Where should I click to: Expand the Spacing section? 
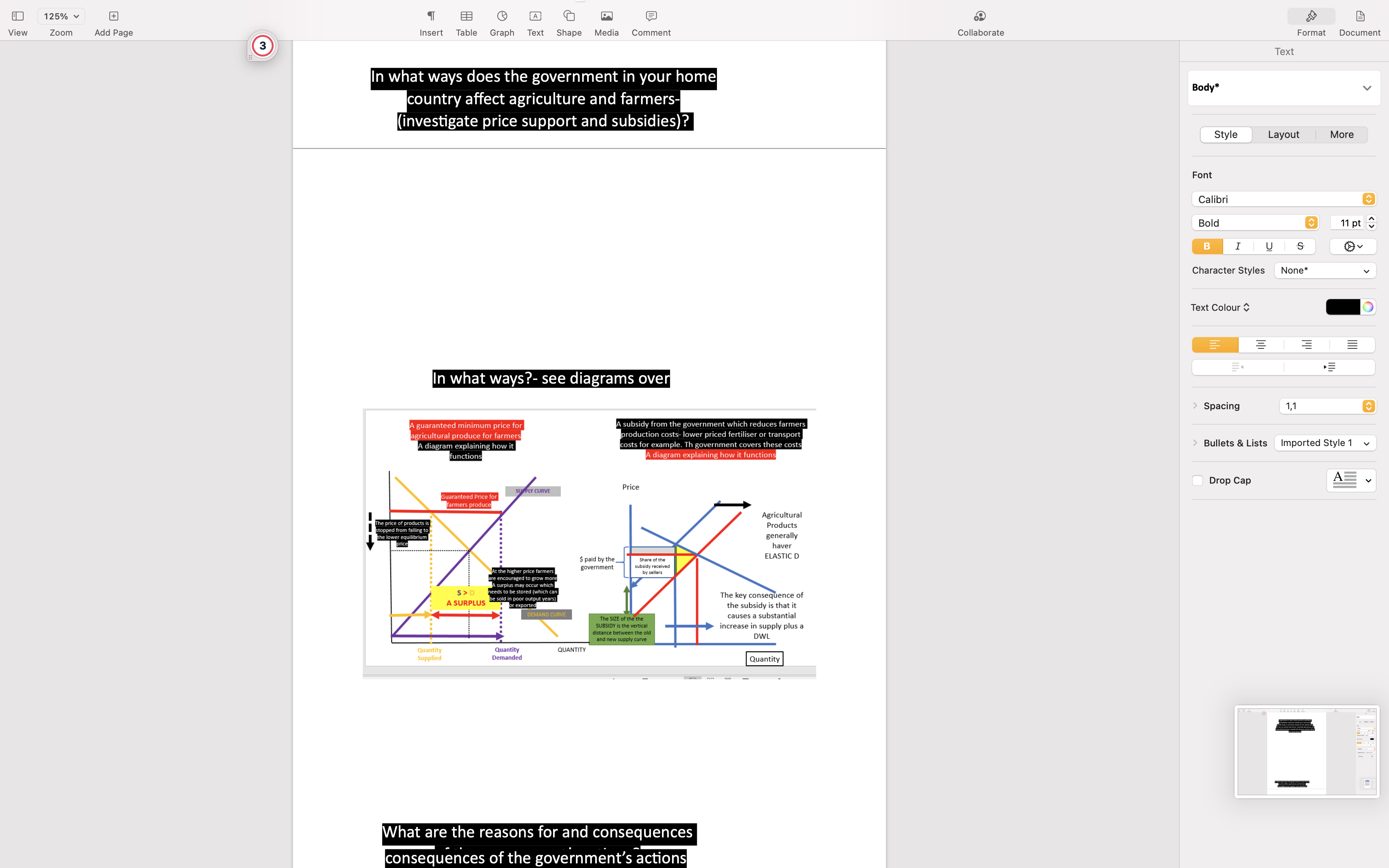tap(1196, 406)
